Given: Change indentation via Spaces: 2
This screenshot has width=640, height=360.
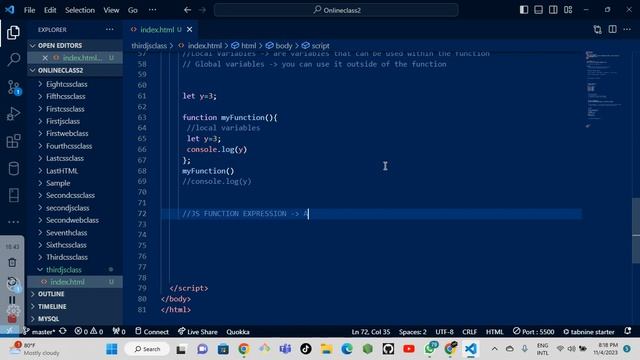Looking at the screenshot, I should 413,332.
